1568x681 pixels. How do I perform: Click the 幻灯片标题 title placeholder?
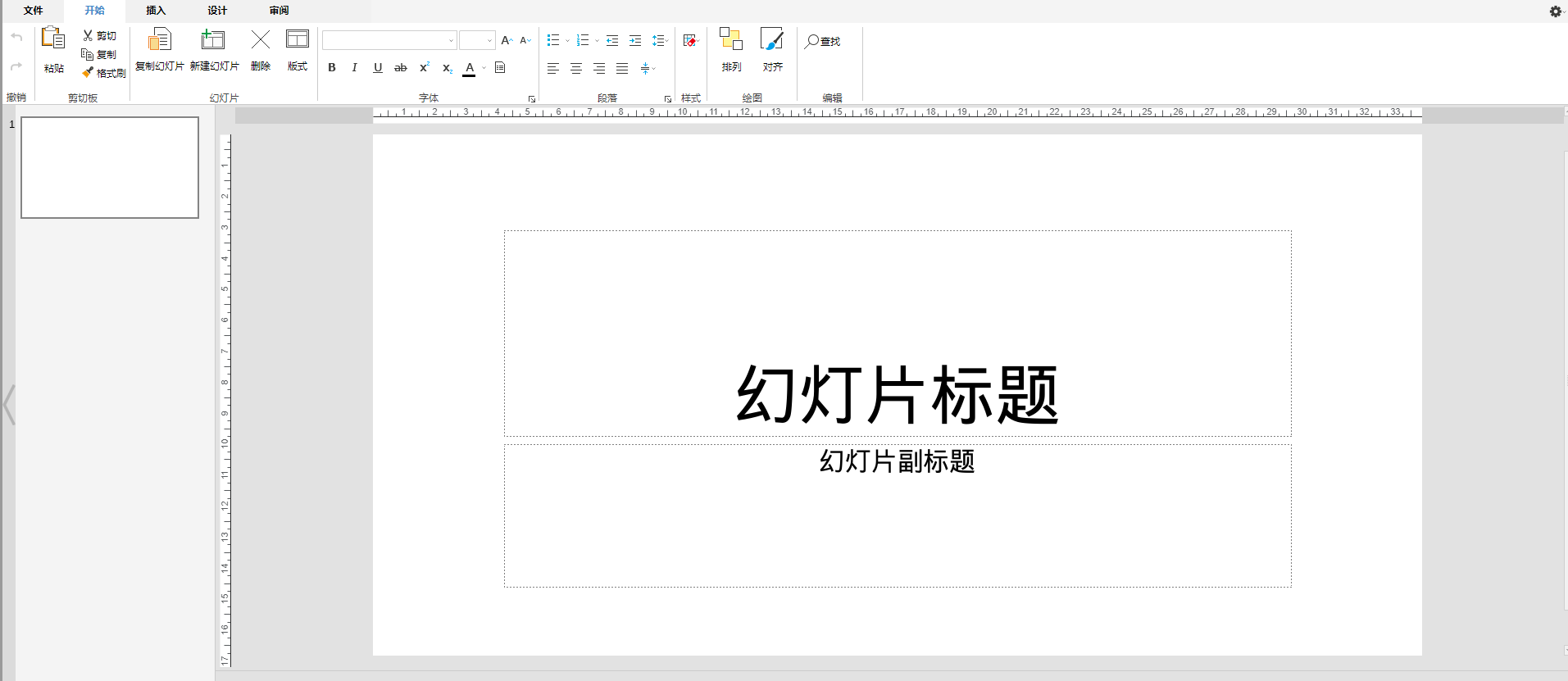[x=898, y=334]
